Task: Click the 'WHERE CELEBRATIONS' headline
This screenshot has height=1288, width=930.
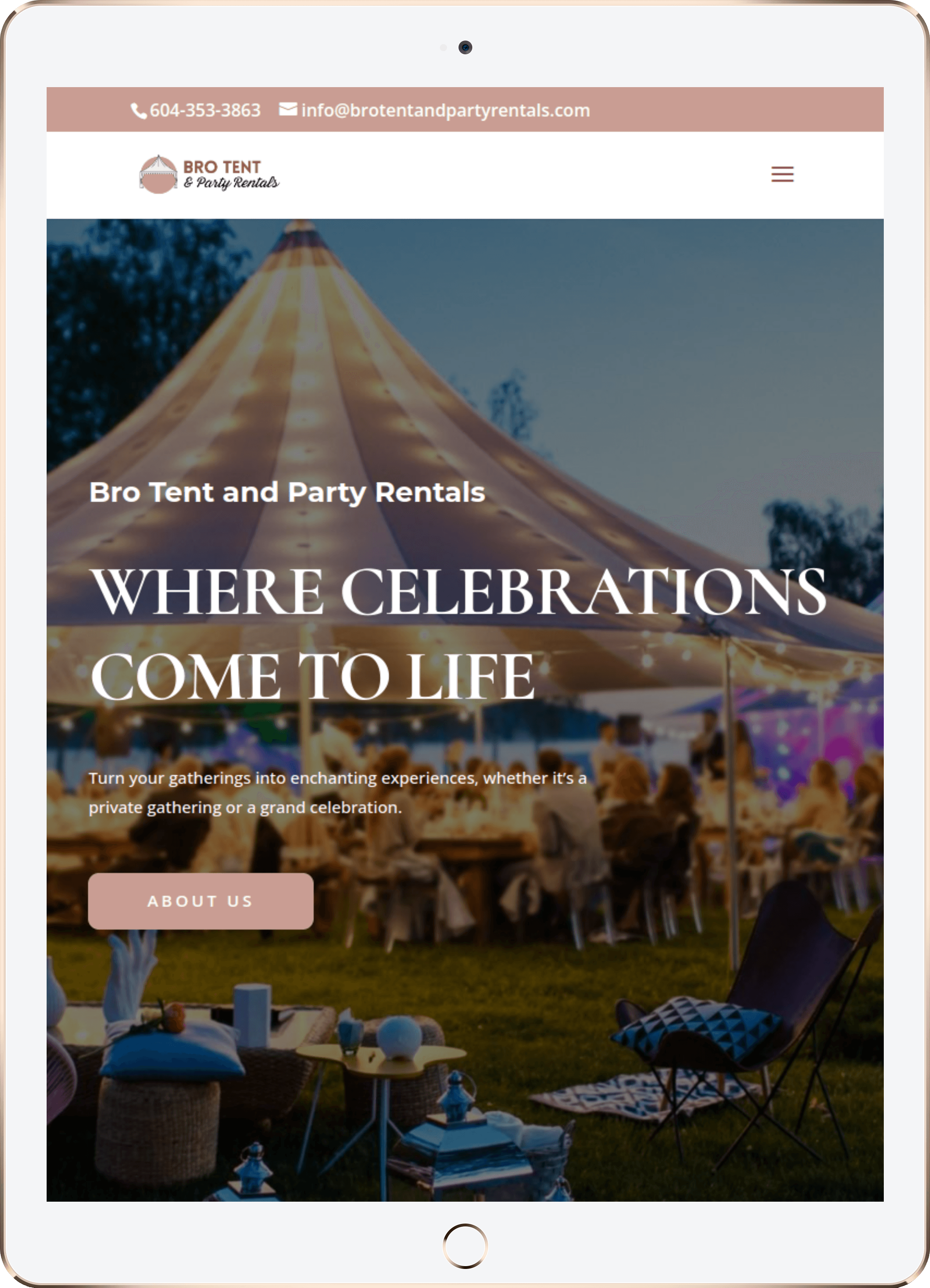Action: 458,592
